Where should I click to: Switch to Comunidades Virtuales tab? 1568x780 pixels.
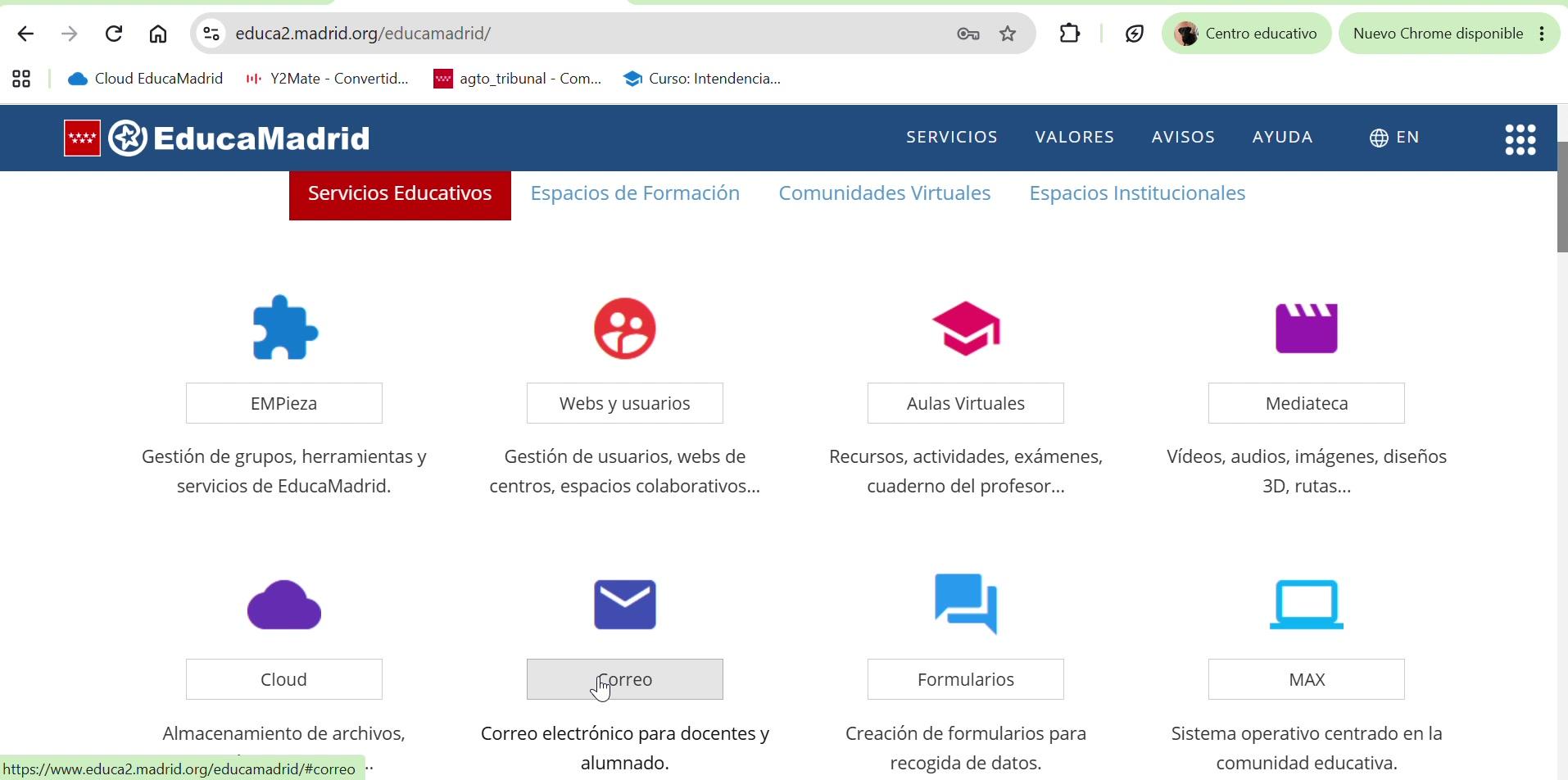point(885,193)
